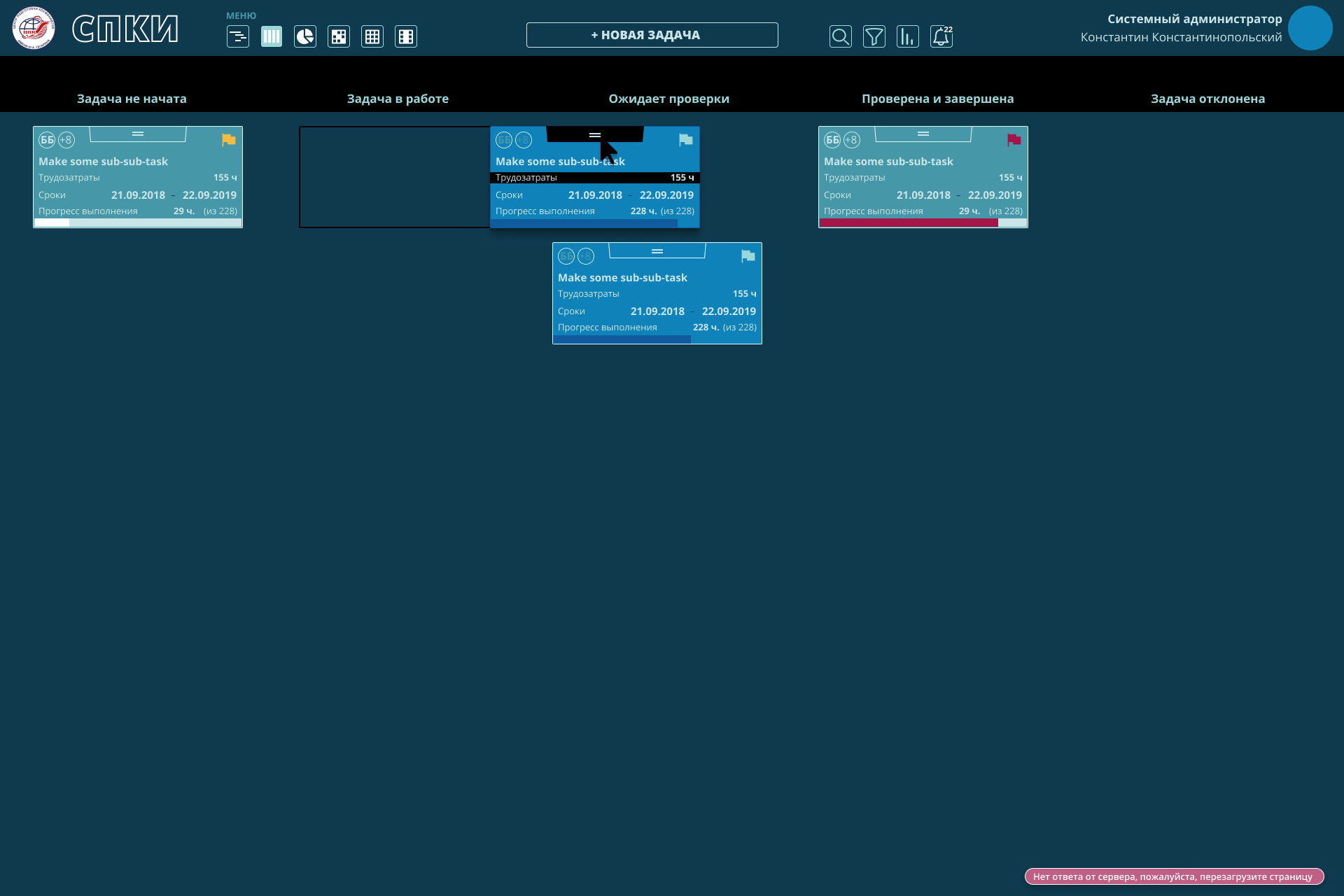1344x896 pixels.
Task: Click ББ avatar on the lower Ожидает проверки card
Action: pyautogui.click(x=566, y=256)
